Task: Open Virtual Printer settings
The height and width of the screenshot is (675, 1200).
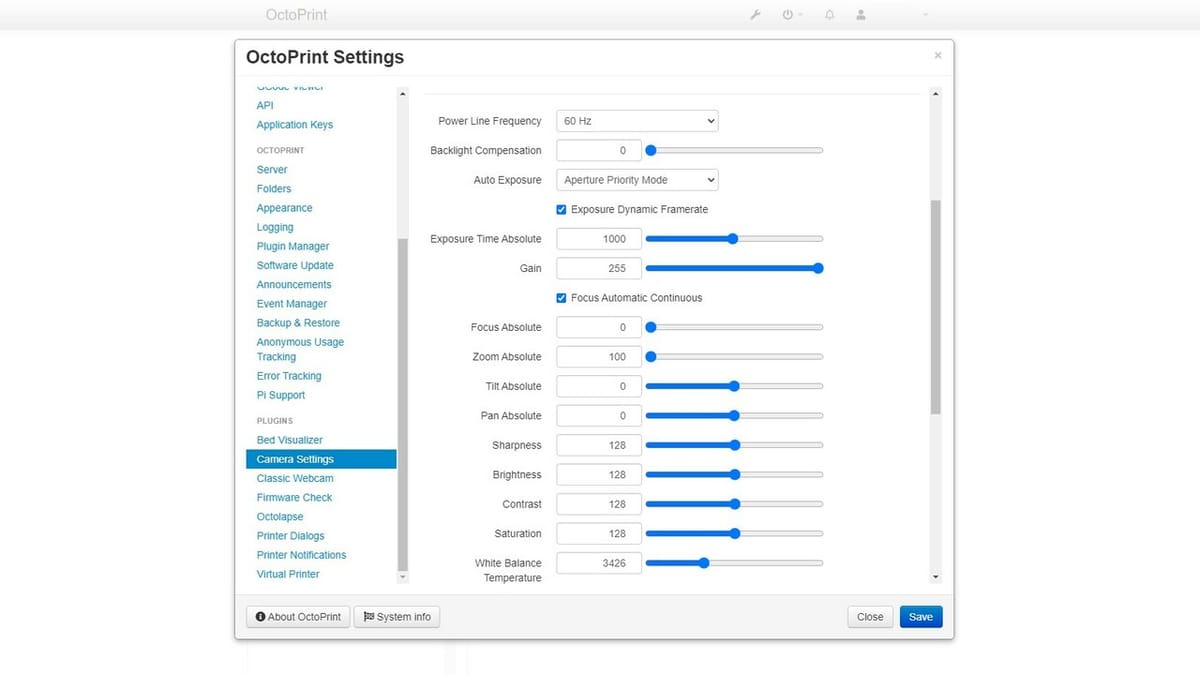Action: [288, 574]
